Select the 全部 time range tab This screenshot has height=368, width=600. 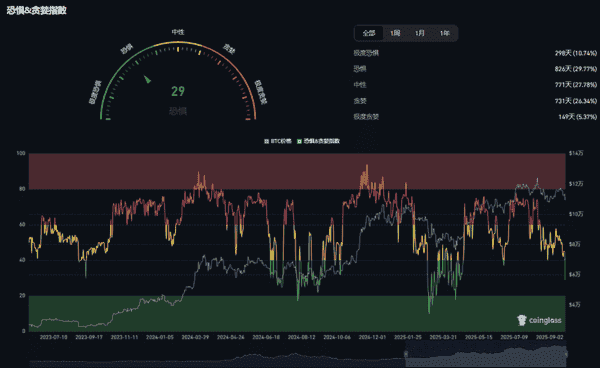click(x=369, y=33)
